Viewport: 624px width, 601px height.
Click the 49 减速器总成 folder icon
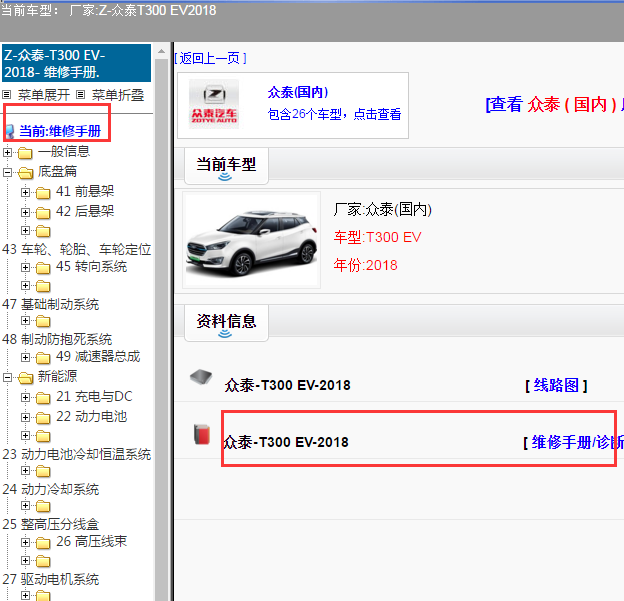click(x=43, y=357)
